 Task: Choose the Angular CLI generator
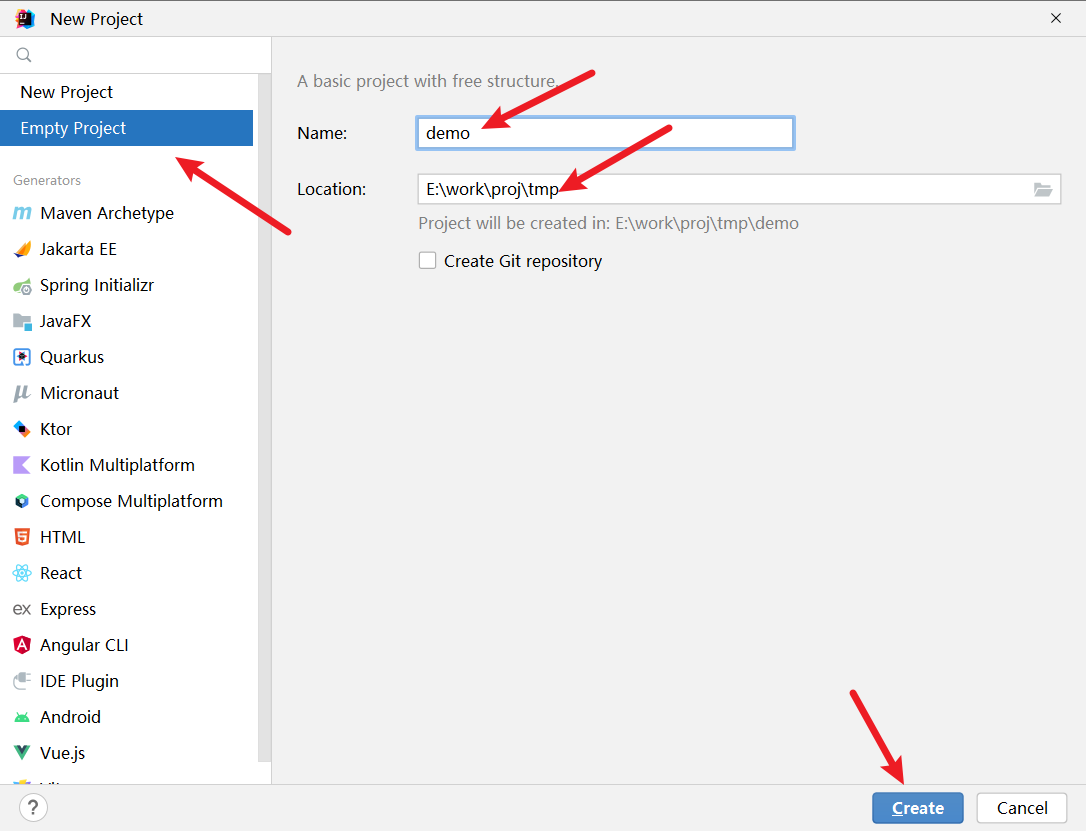(x=126, y=645)
